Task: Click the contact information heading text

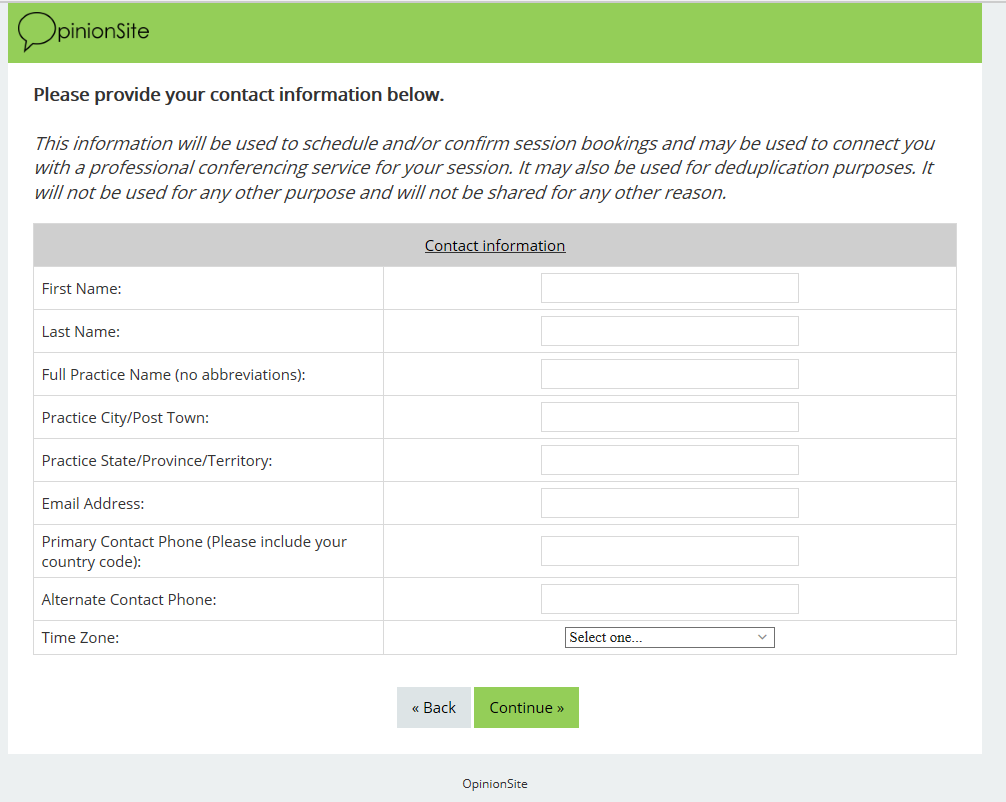Action: (x=238, y=95)
